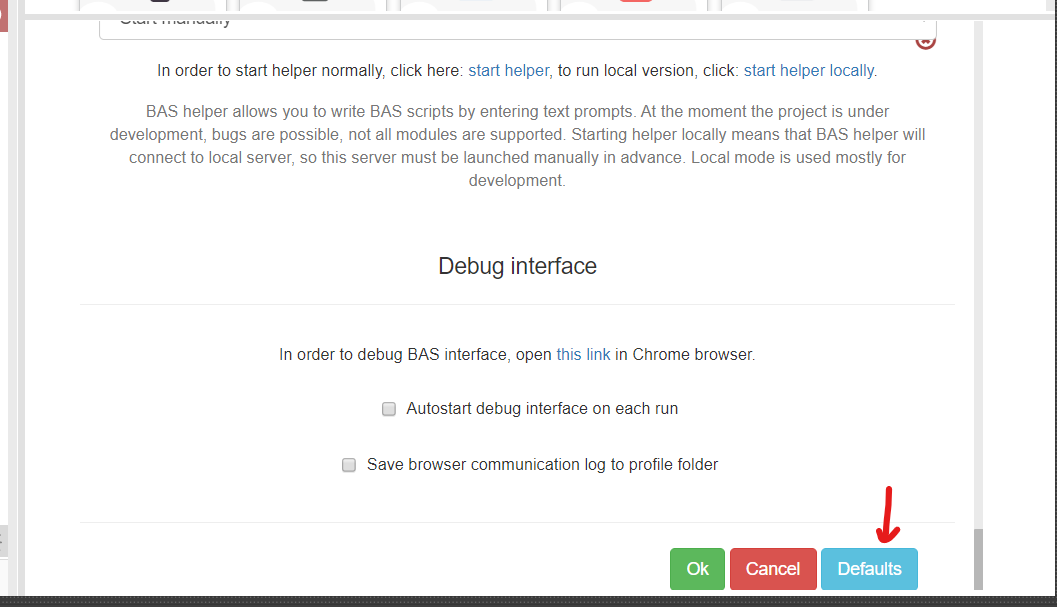Click the 'start helper' link
Screen dimensions: 1057x607
click(x=508, y=71)
